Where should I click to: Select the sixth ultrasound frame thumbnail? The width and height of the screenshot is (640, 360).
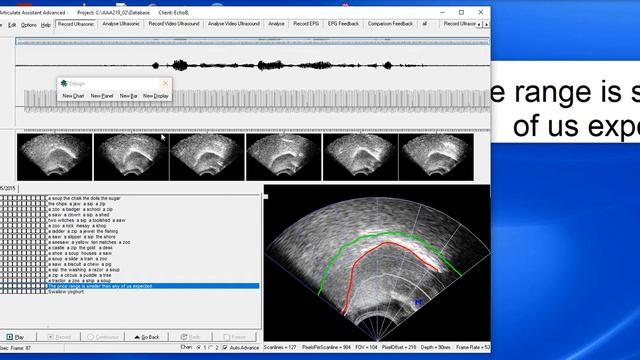tap(436, 157)
